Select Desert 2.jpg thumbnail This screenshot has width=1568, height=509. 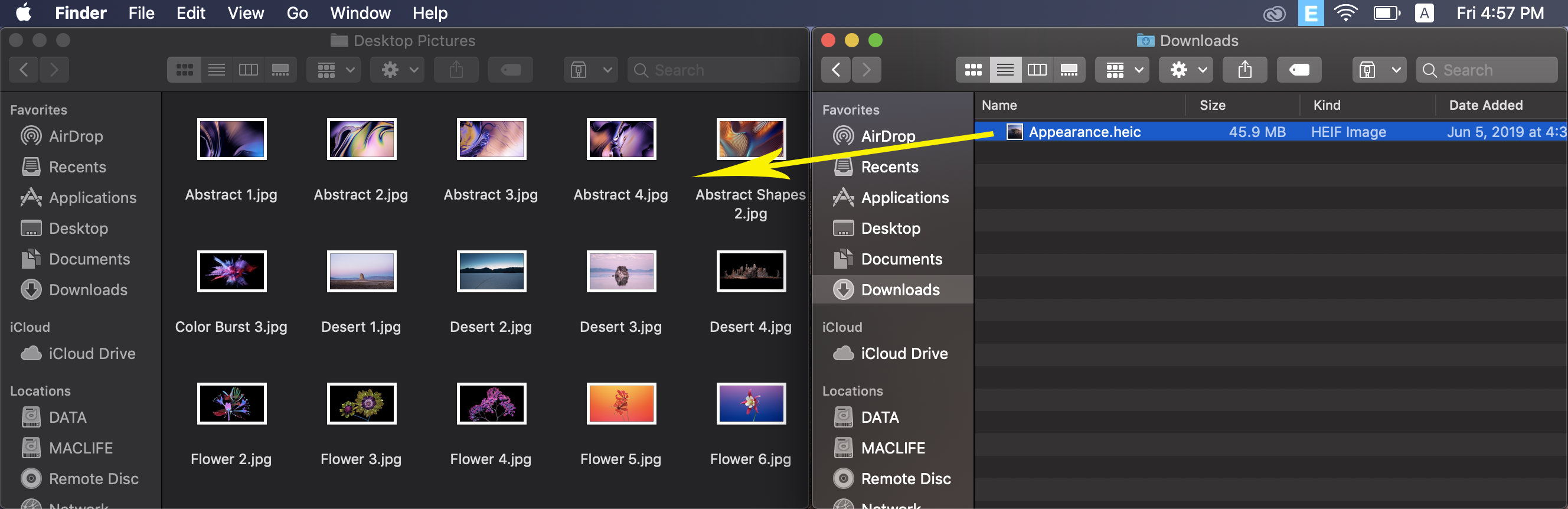(x=491, y=271)
